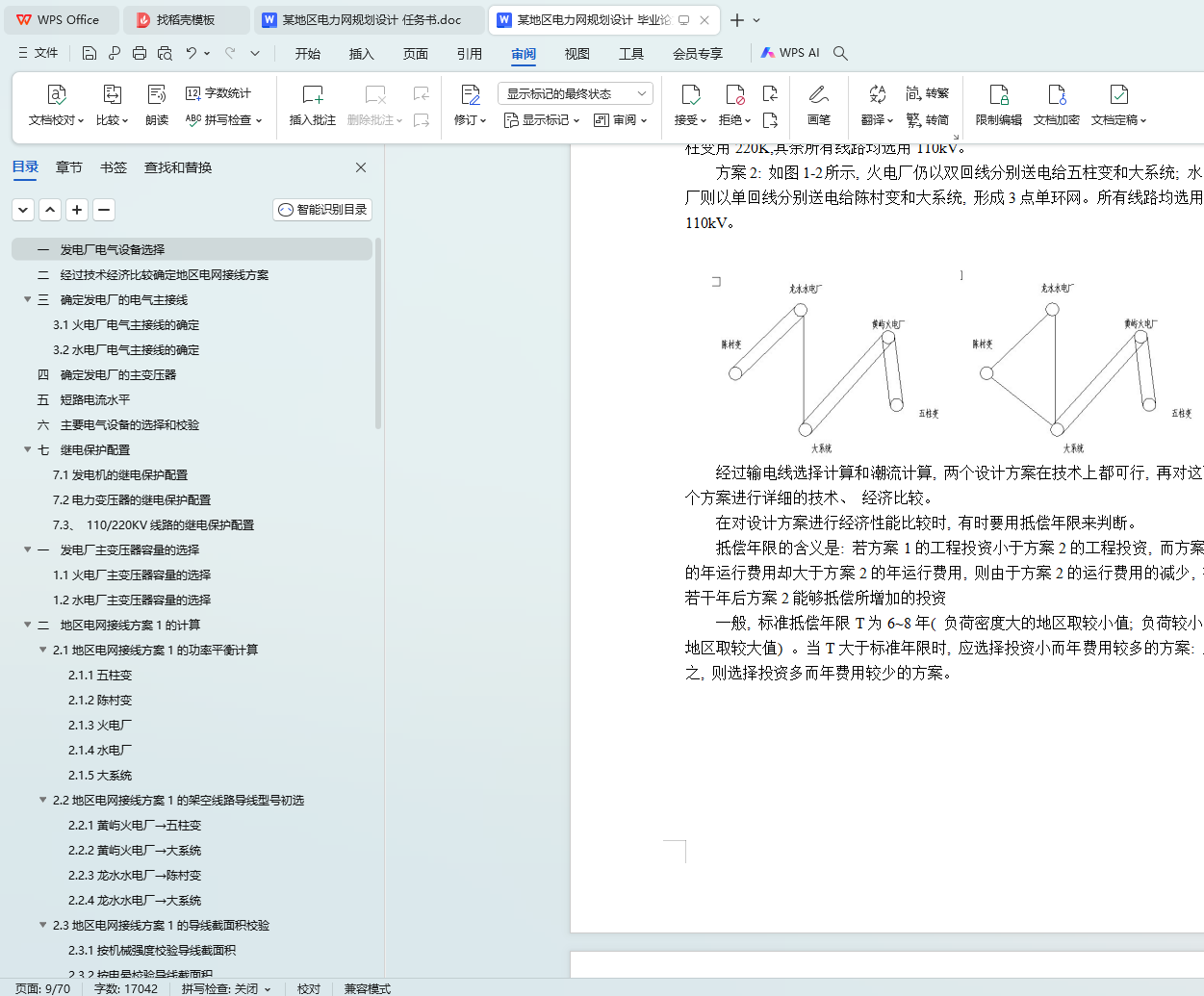Open 文档加密 document encryption
Image resolution: width=1204 pixels, height=996 pixels.
(1057, 106)
